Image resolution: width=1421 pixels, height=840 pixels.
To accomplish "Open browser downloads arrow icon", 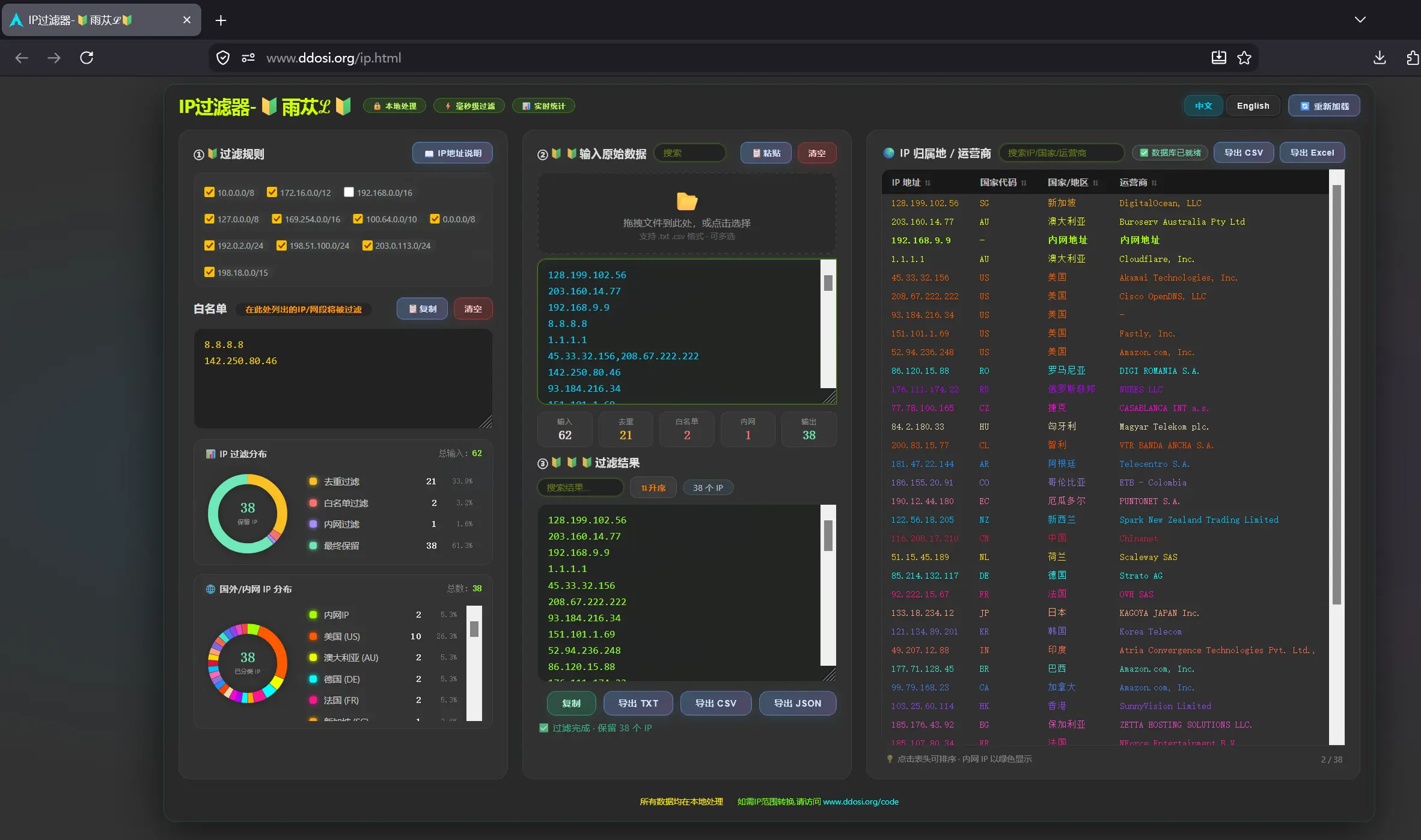I will point(1380,58).
